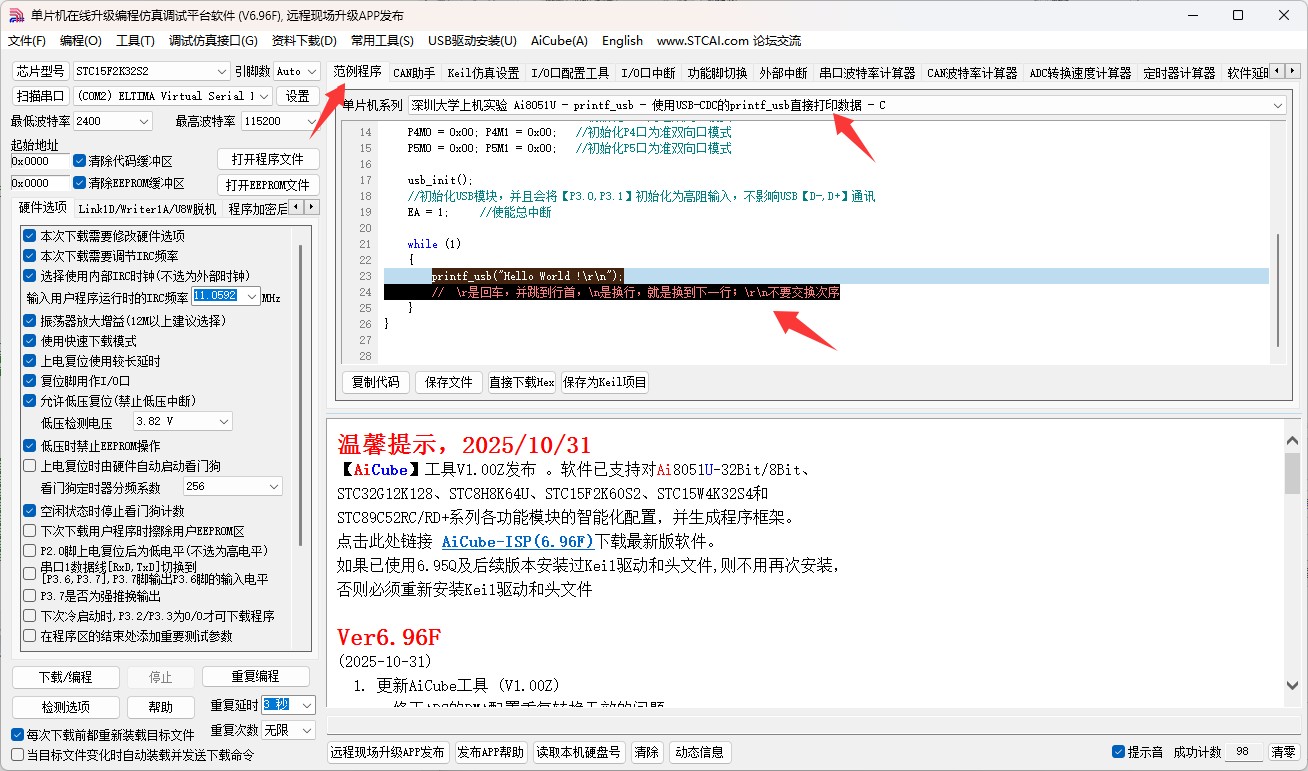Check 上电复位时由硬件自动启动看门狗 option
The height and width of the screenshot is (771, 1308).
[31, 465]
